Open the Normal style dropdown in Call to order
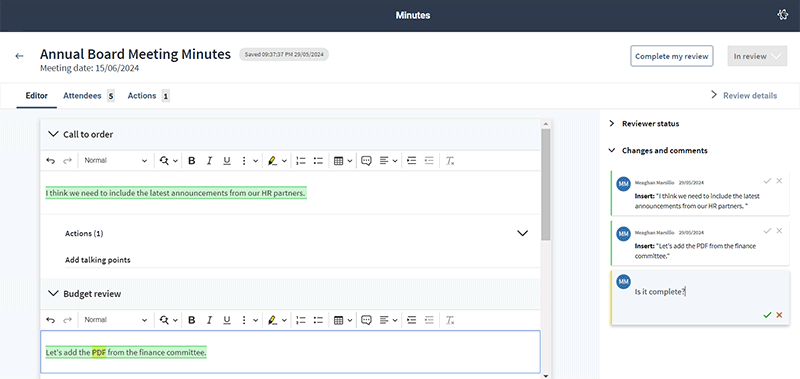The height and width of the screenshot is (379, 800). click(115, 161)
